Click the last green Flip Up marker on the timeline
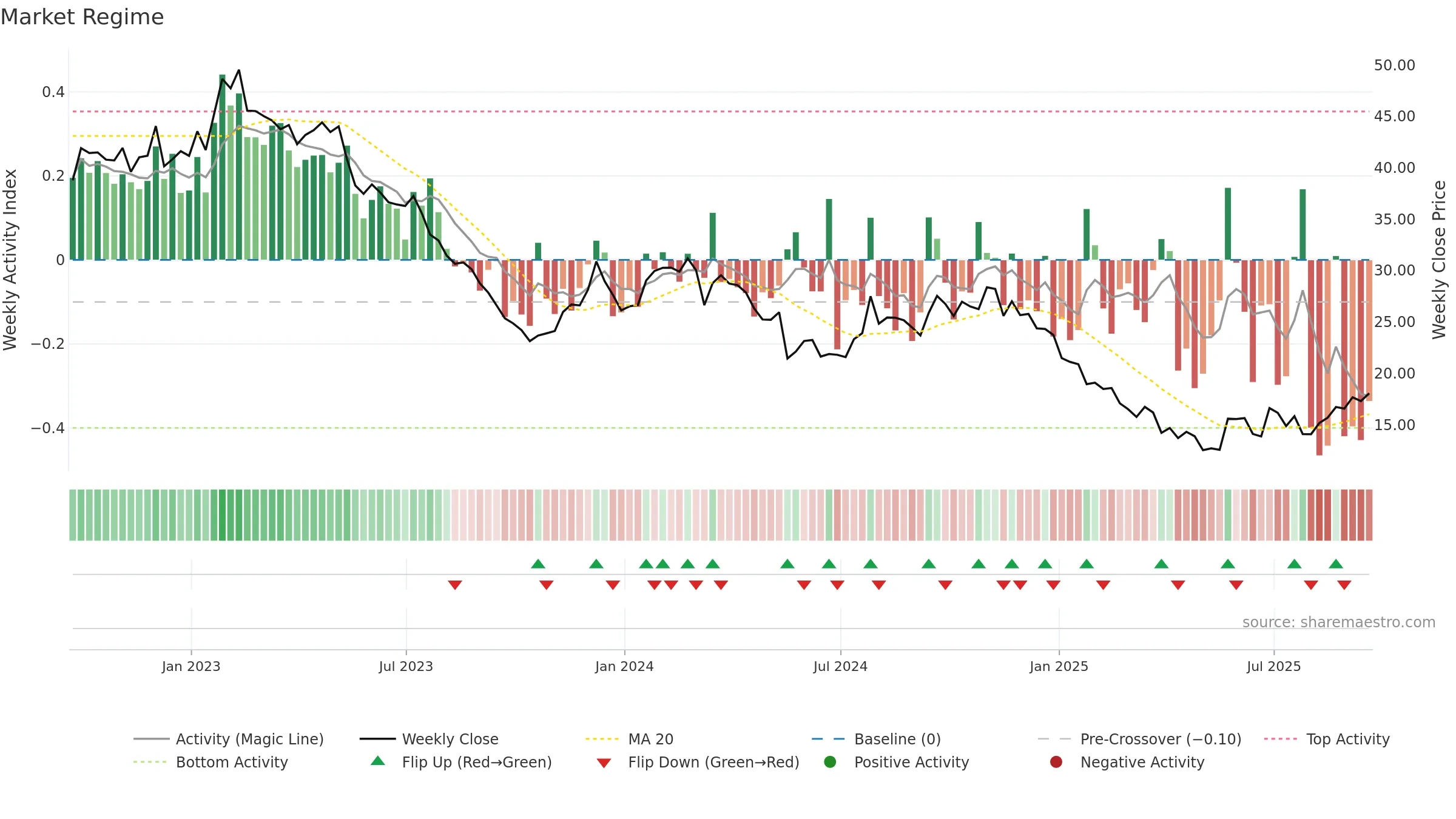The height and width of the screenshot is (819, 1456). coord(1336,564)
